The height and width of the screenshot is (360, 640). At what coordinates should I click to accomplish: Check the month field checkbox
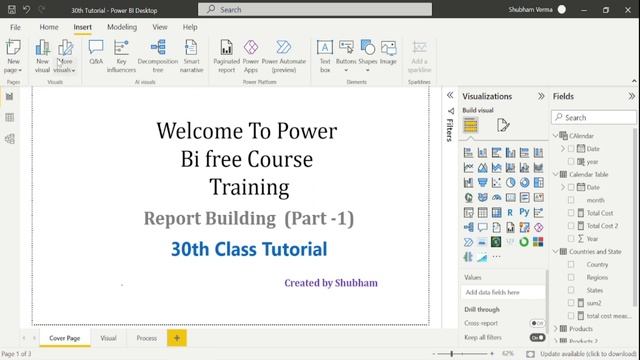[x=571, y=200]
